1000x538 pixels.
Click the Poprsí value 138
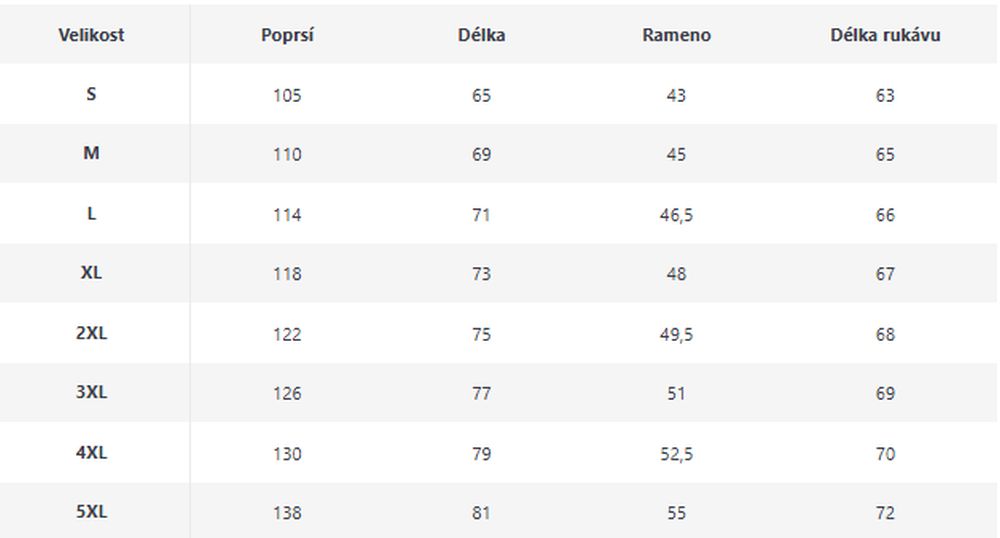pyautogui.click(x=287, y=513)
